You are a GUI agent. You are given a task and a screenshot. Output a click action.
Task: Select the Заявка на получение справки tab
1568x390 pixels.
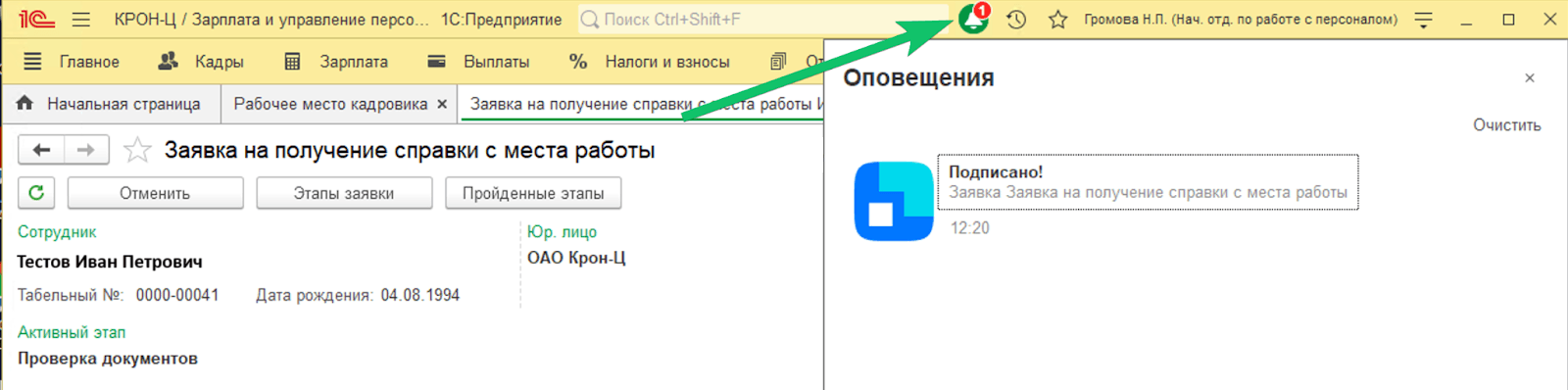point(642,104)
